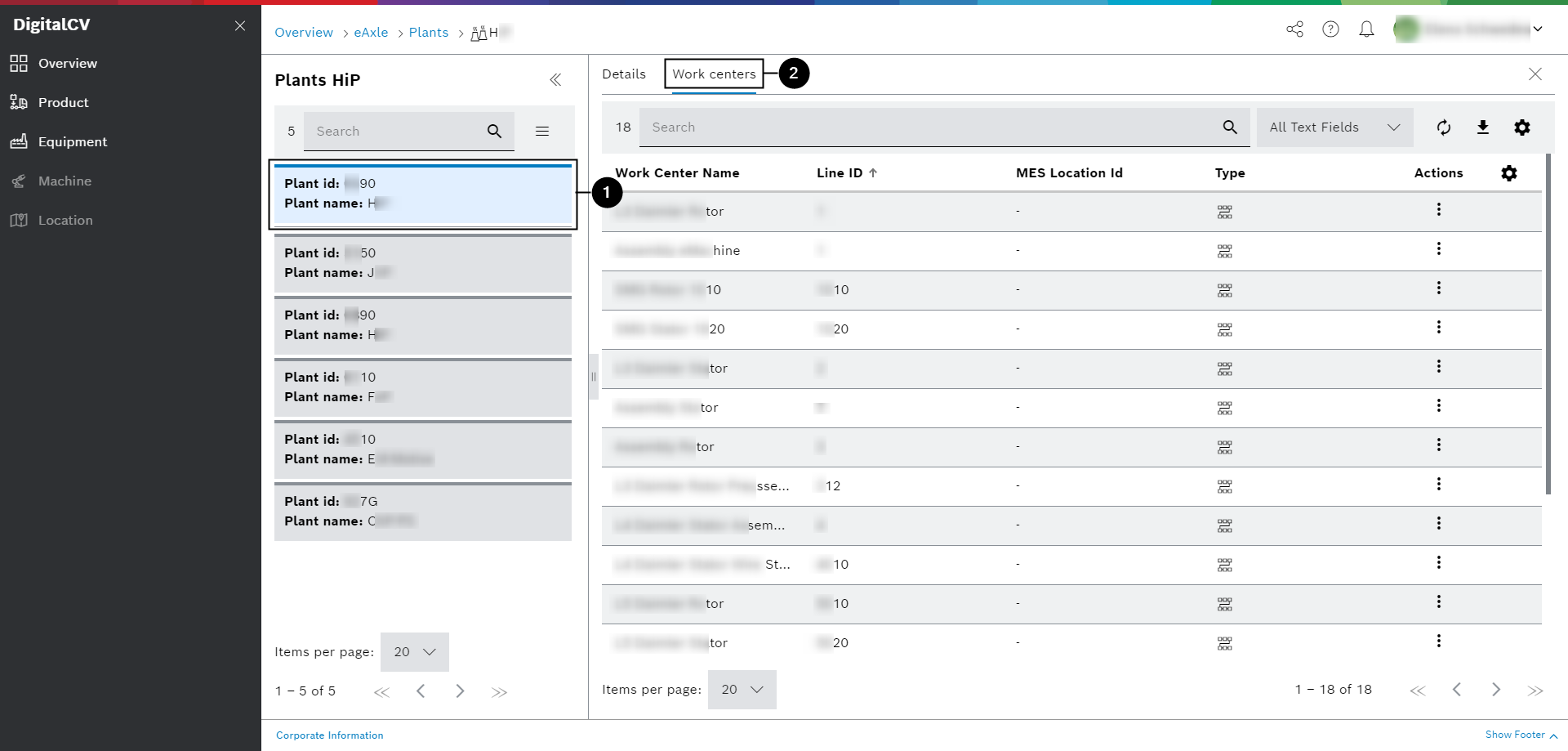Open column settings gear in Actions header
The image size is (1568, 751).
point(1508,173)
